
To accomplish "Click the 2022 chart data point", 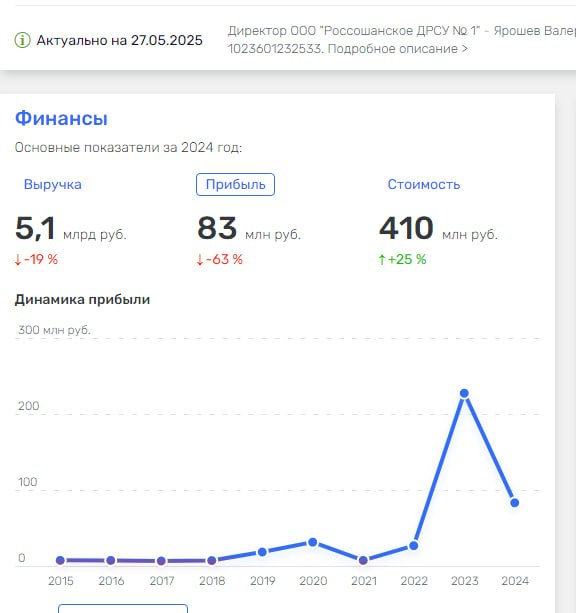I will click(414, 546).
